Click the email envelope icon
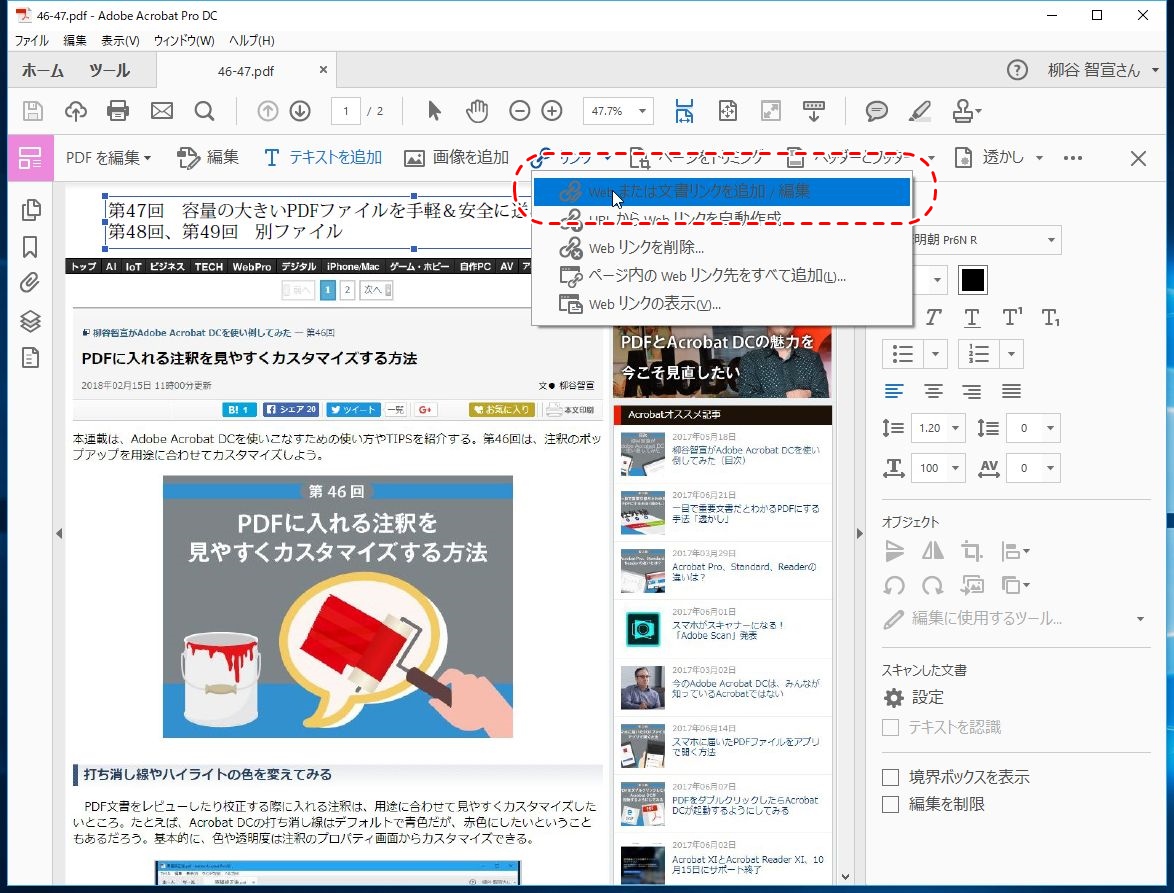The width and height of the screenshot is (1174, 893). 161,111
